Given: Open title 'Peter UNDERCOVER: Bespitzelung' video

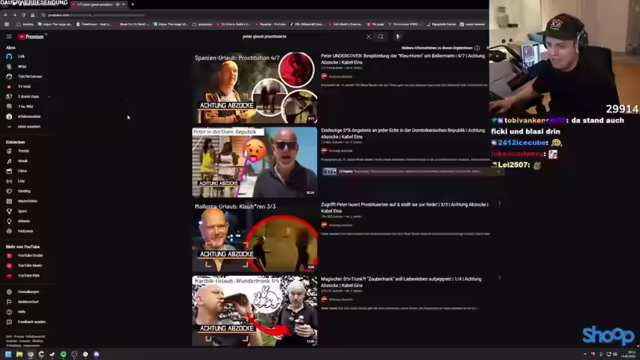Looking at the screenshot, I should 402,59.
